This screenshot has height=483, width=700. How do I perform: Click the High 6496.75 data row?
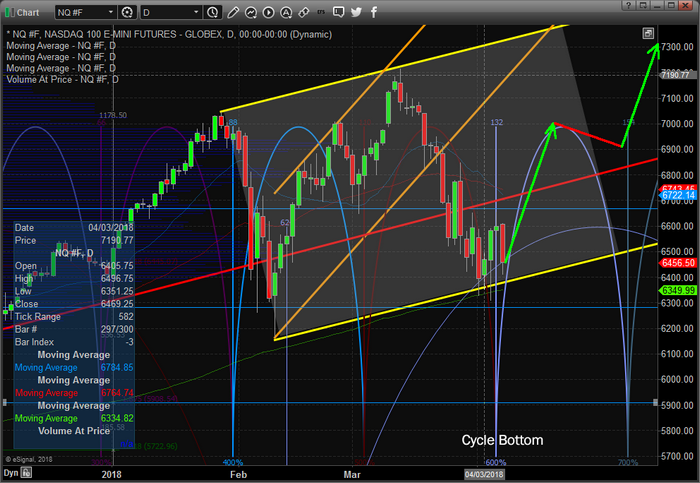[74, 279]
